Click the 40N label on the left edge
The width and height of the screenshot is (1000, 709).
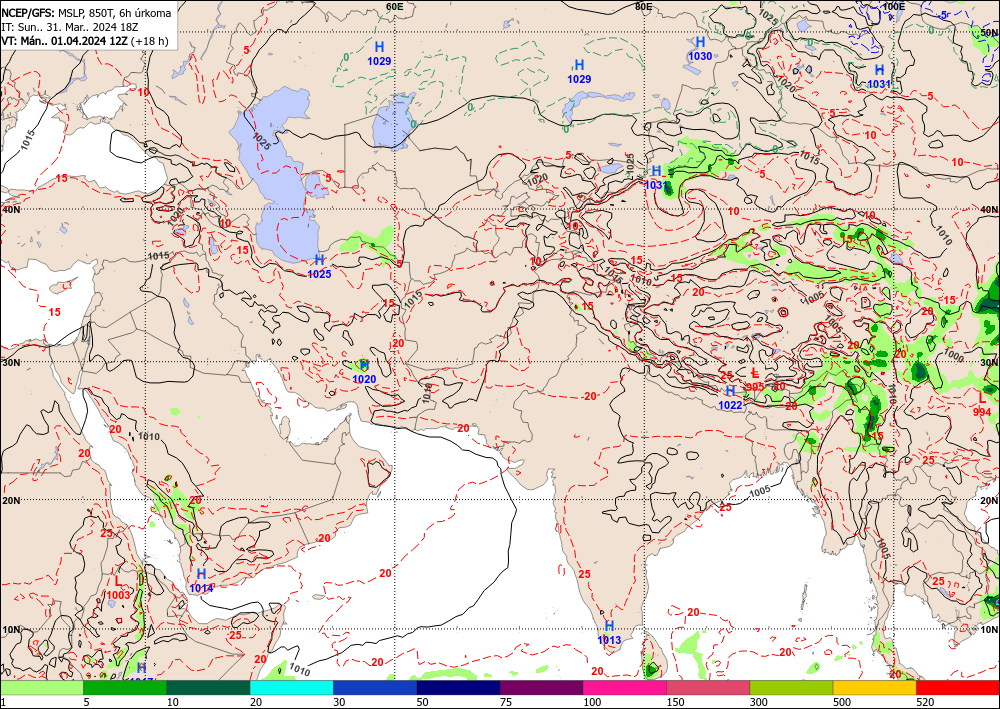pos(10,210)
